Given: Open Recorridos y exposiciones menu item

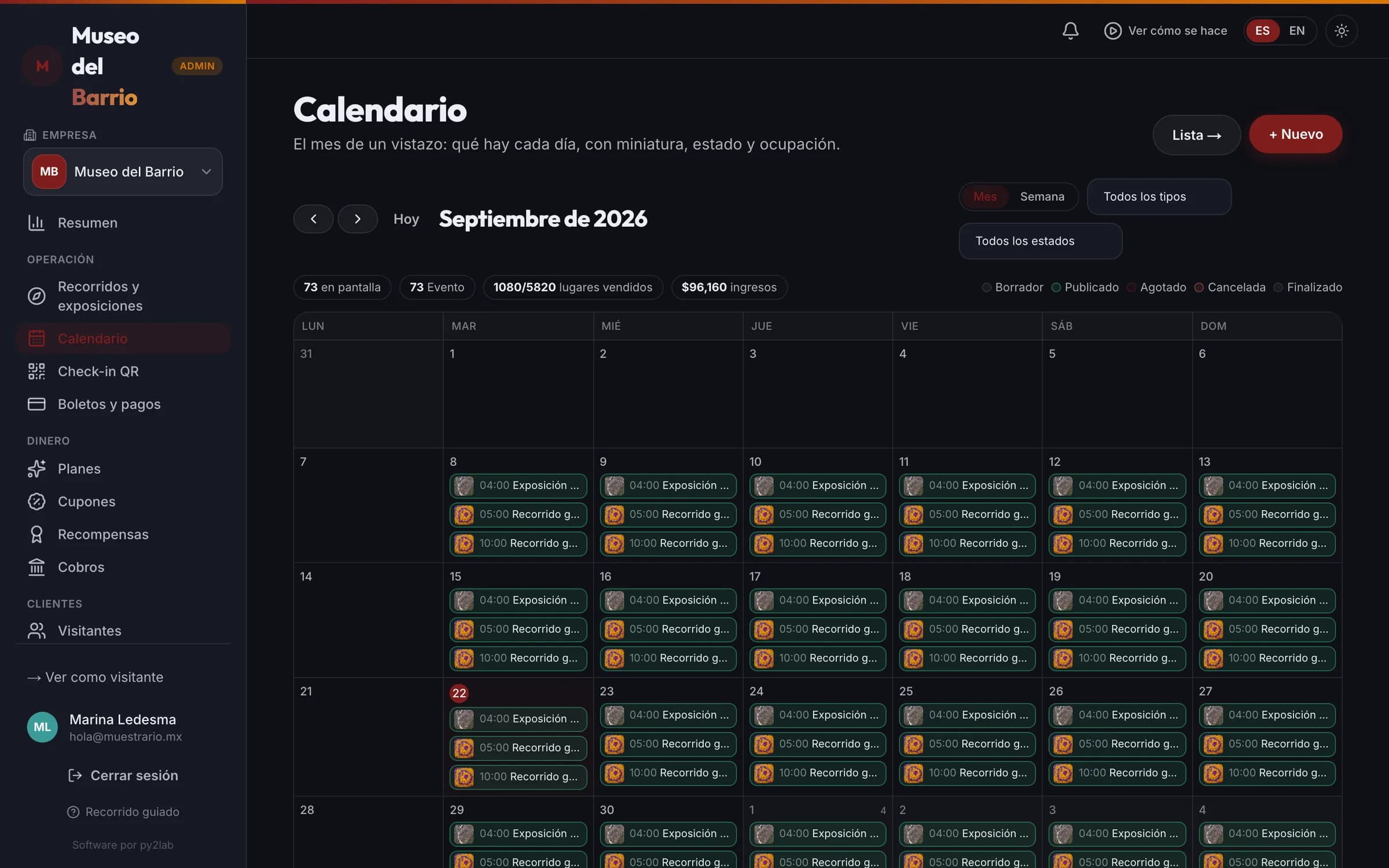Looking at the screenshot, I should click(x=123, y=296).
